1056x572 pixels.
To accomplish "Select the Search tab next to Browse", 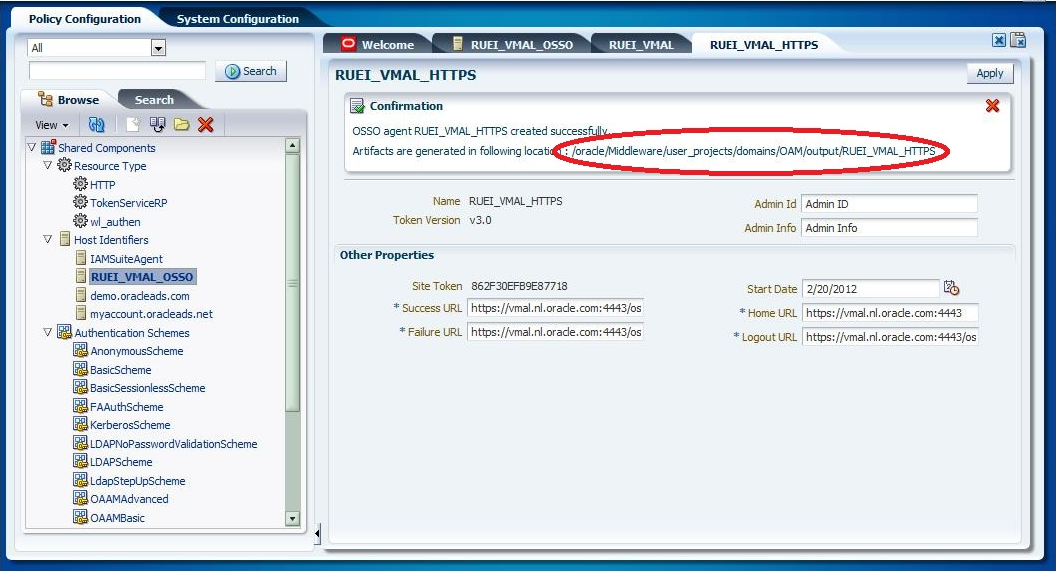I will [154, 100].
